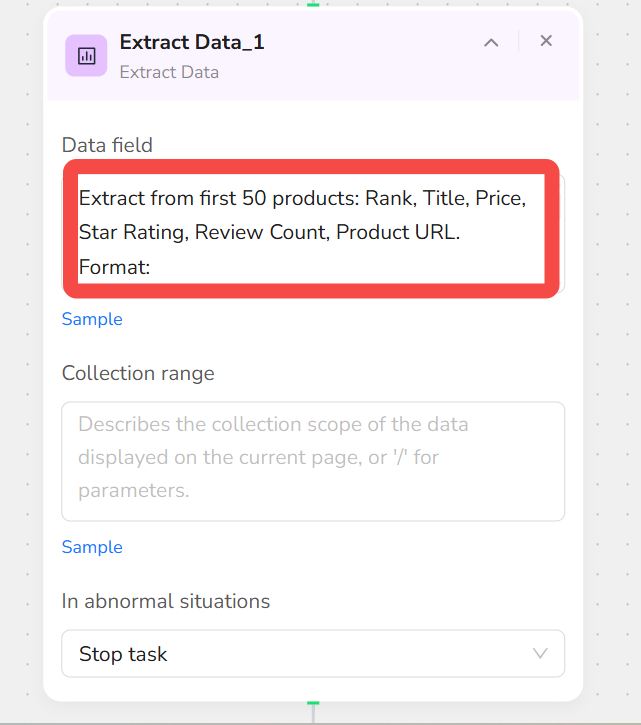
Task: Select the Extract Data_1 node title
Action: [x=192, y=42]
